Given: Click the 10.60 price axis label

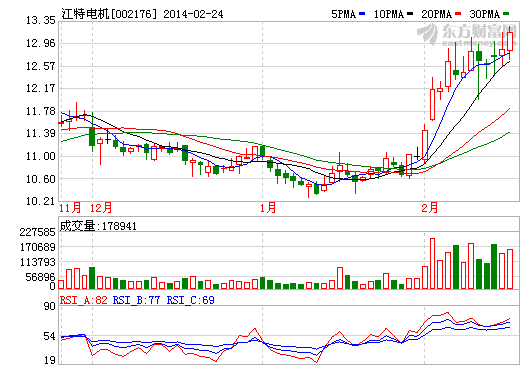Looking at the screenshot, I should click(41, 179).
